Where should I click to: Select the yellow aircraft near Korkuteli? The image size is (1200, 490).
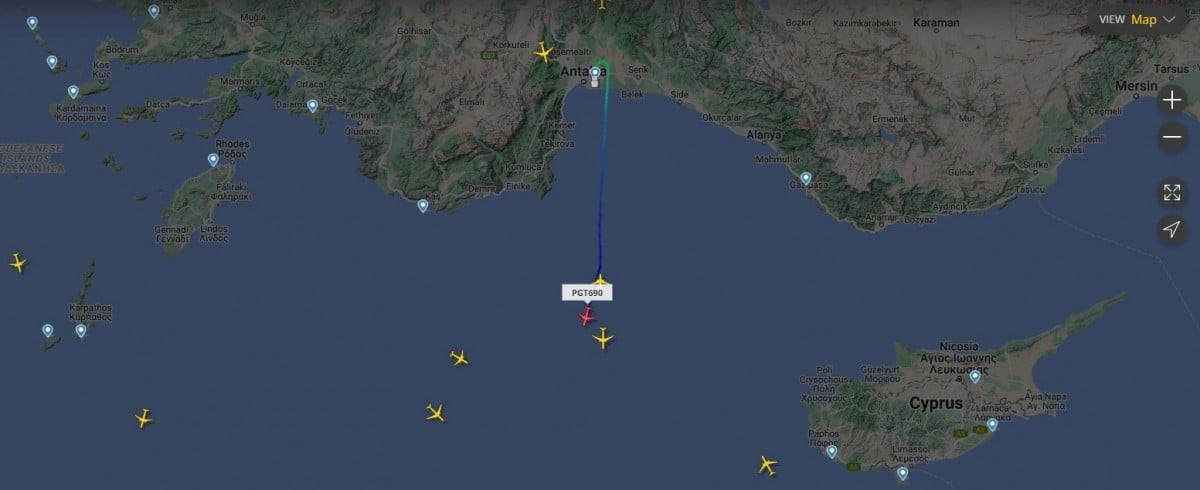point(544,52)
